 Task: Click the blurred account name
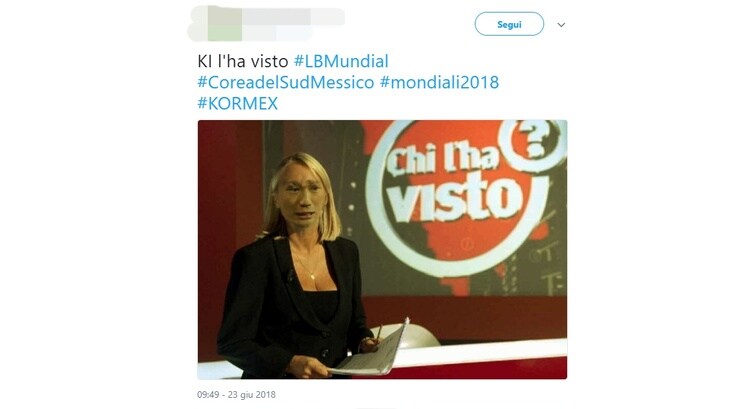(293, 17)
